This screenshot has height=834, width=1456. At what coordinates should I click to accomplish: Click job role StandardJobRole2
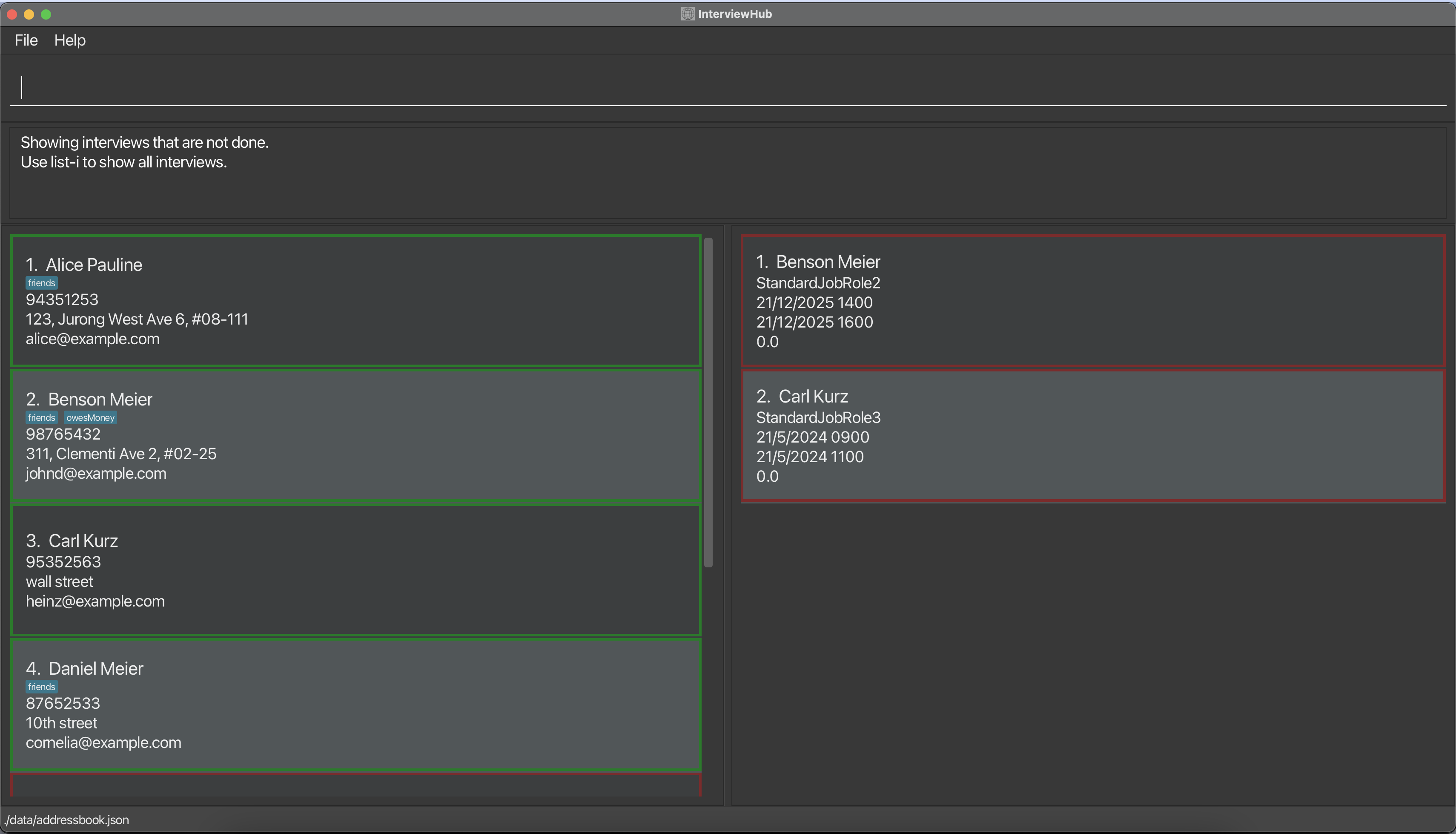point(818,283)
